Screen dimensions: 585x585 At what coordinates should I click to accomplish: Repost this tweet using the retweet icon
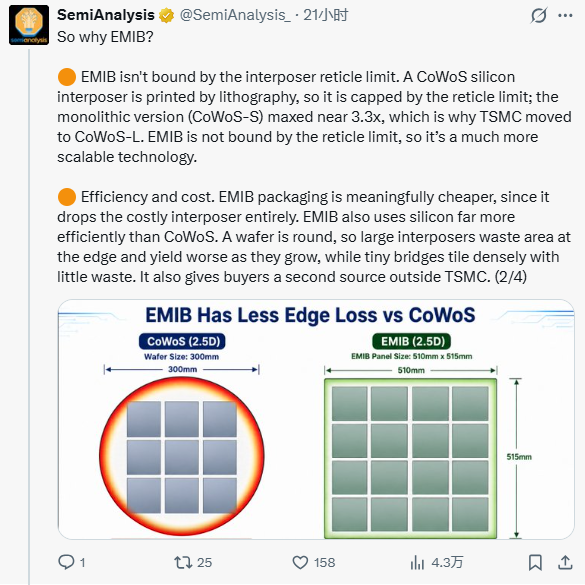pyautogui.click(x=183, y=562)
